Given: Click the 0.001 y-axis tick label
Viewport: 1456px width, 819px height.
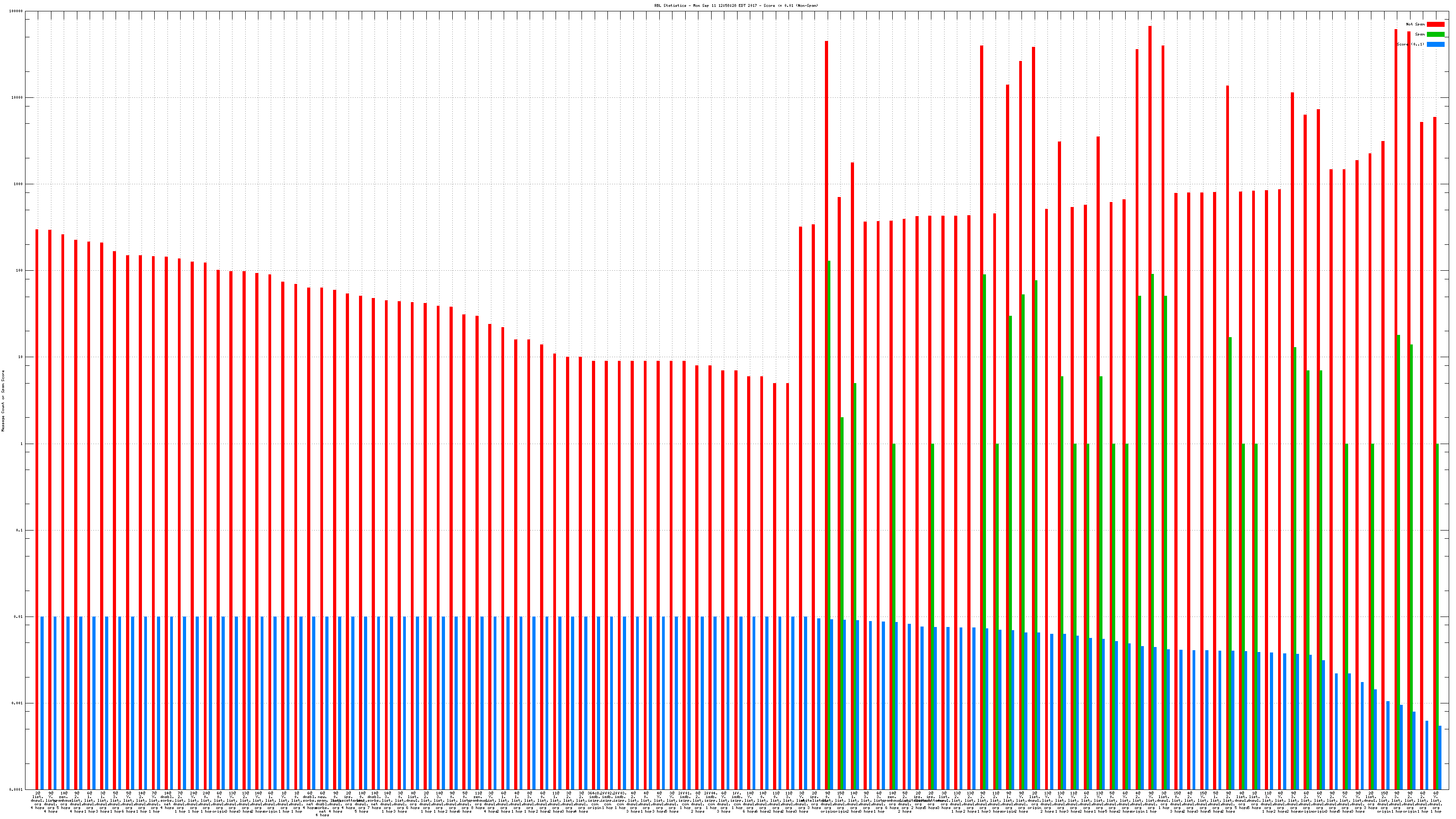Looking at the screenshot, I should coord(18,703).
